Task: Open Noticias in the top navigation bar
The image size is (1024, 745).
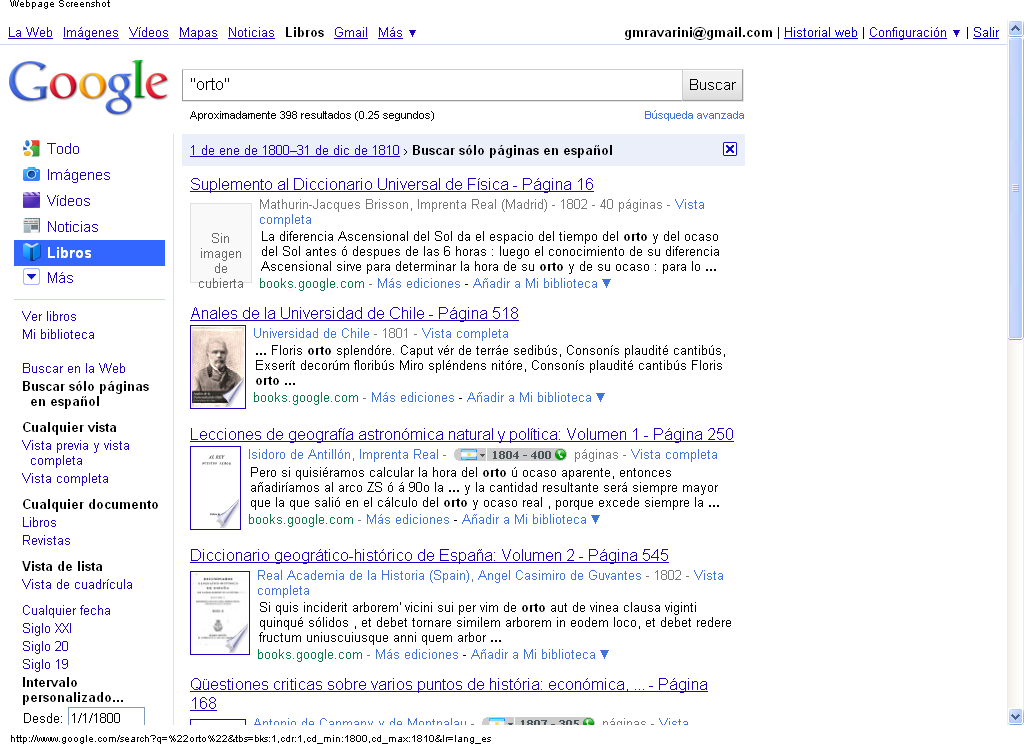Action: pyautogui.click(x=251, y=32)
